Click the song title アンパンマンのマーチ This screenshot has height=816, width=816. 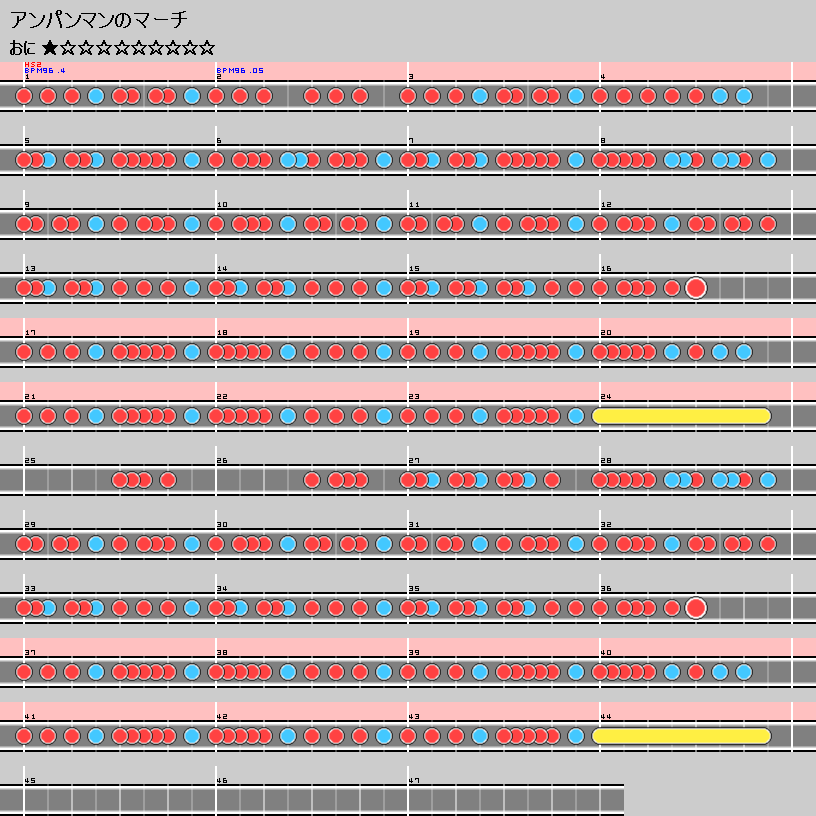pyautogui.click(x=98, y=19)
